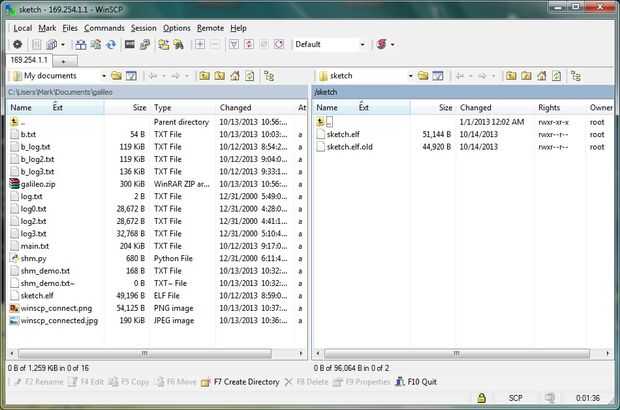Open the Help menu
The width and height of the screenshot is (620, 410).
click(x=238, y=28)
